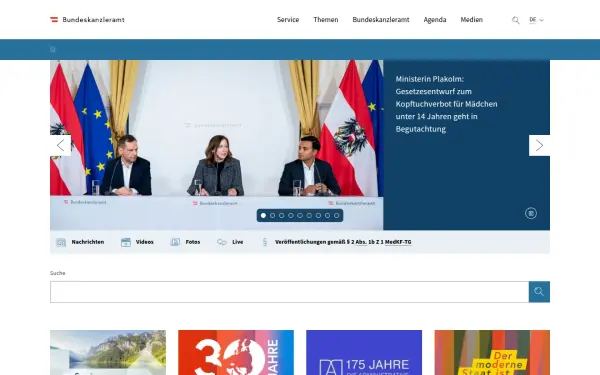Click the paragraph icon before Veröffentlichungen
The height and width of the screenshot is (375, 600).
(x=265, y=242)
